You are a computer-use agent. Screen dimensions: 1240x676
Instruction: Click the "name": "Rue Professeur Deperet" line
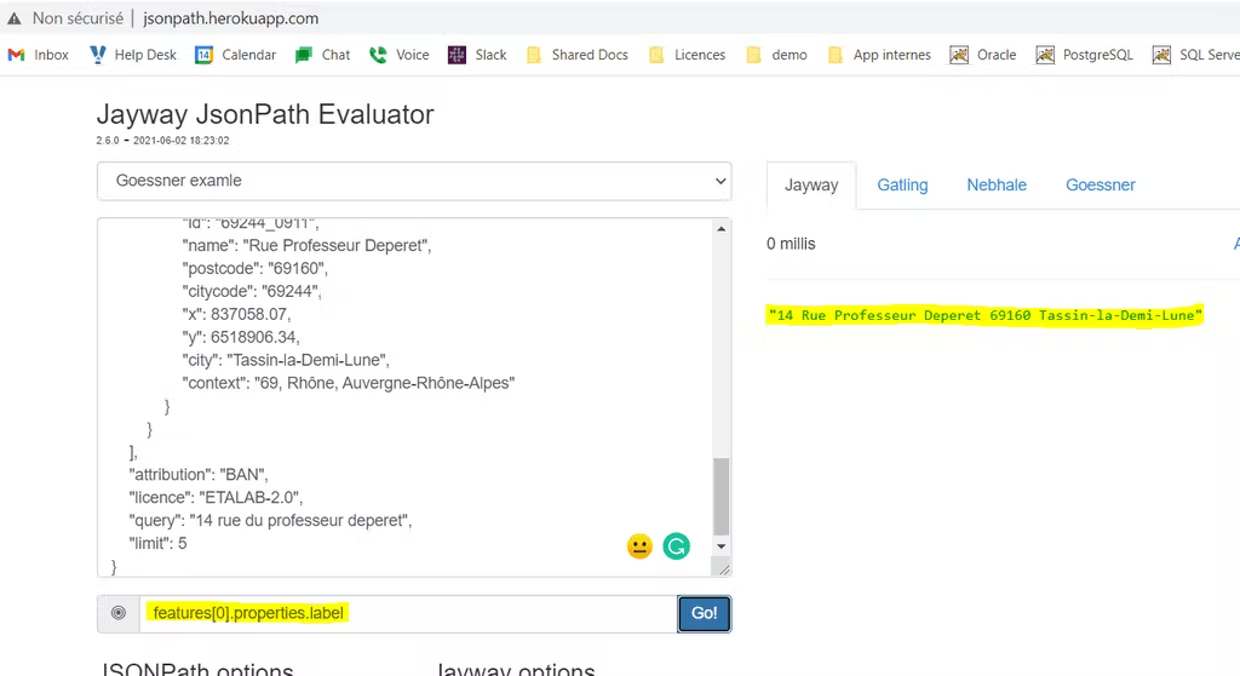pos(306,245)
